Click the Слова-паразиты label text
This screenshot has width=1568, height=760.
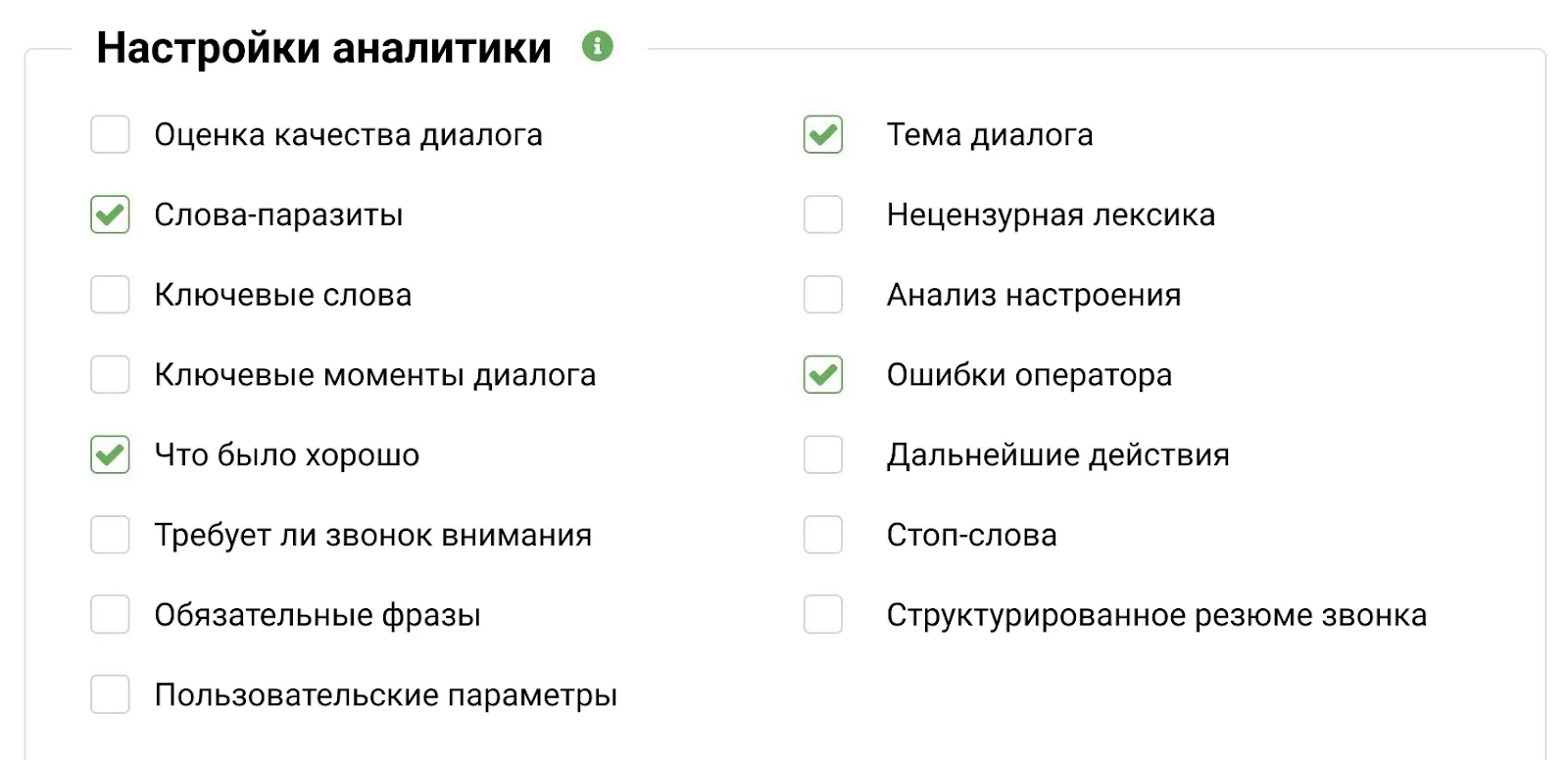278,214
